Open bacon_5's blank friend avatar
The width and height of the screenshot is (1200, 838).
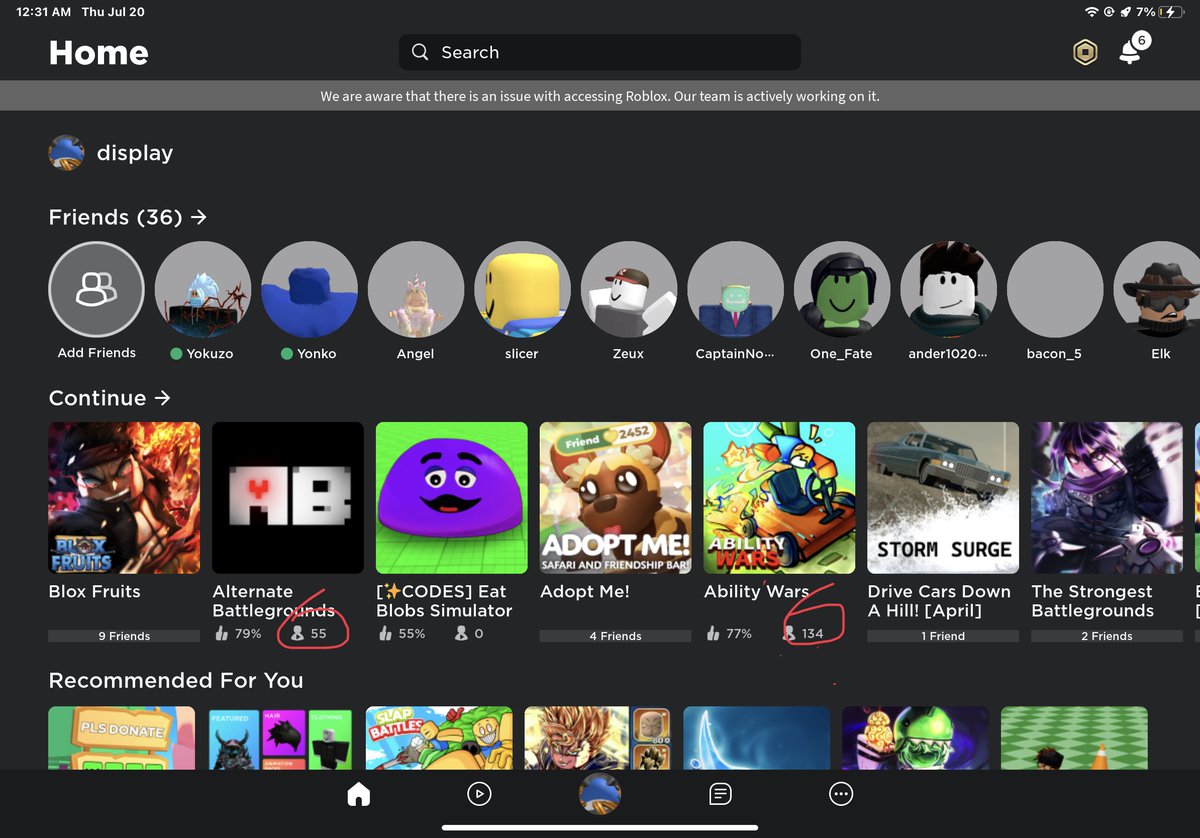1055,289
